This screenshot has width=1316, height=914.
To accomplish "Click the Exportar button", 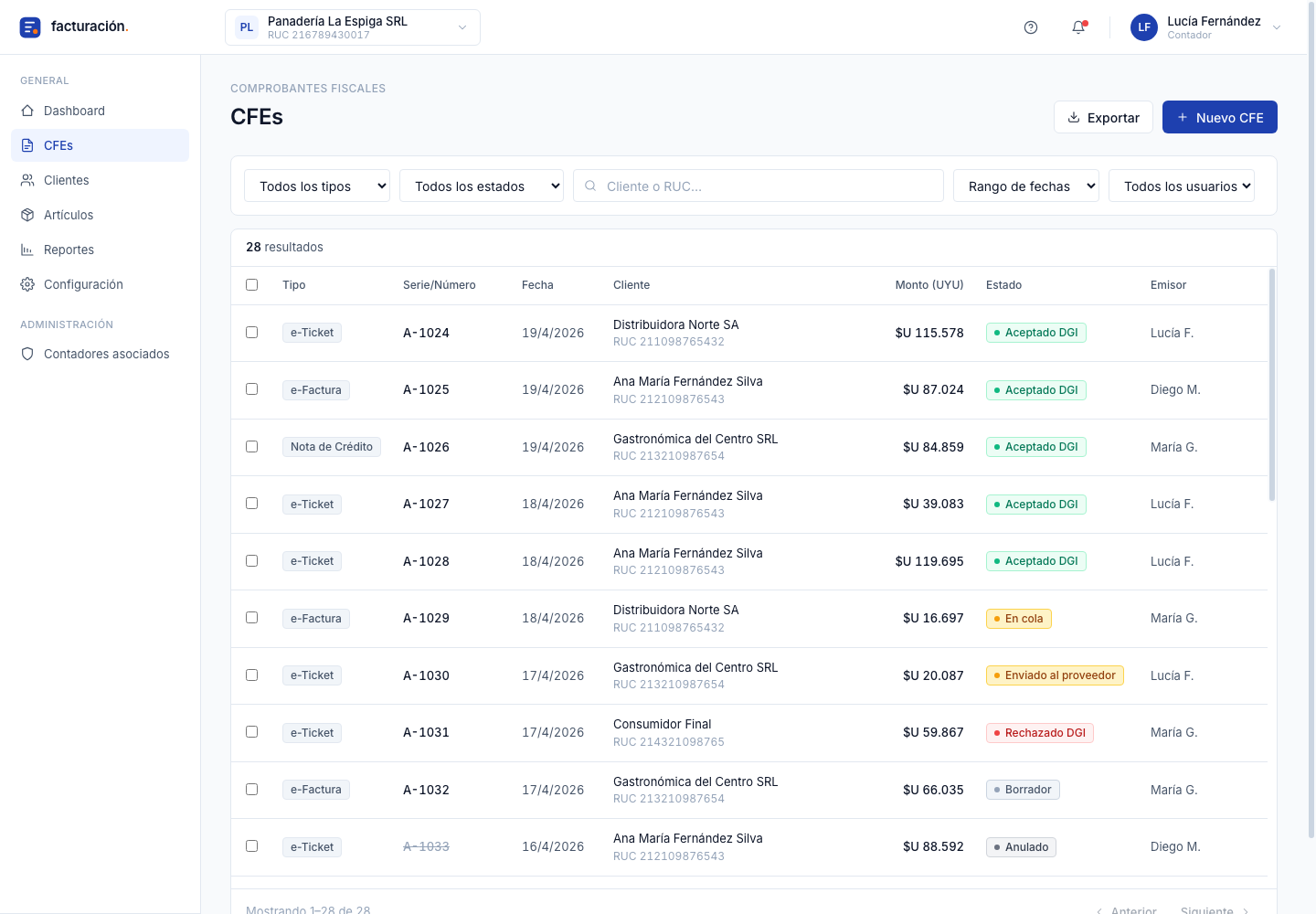I will pyautogui.click(x=1103, y=117).
